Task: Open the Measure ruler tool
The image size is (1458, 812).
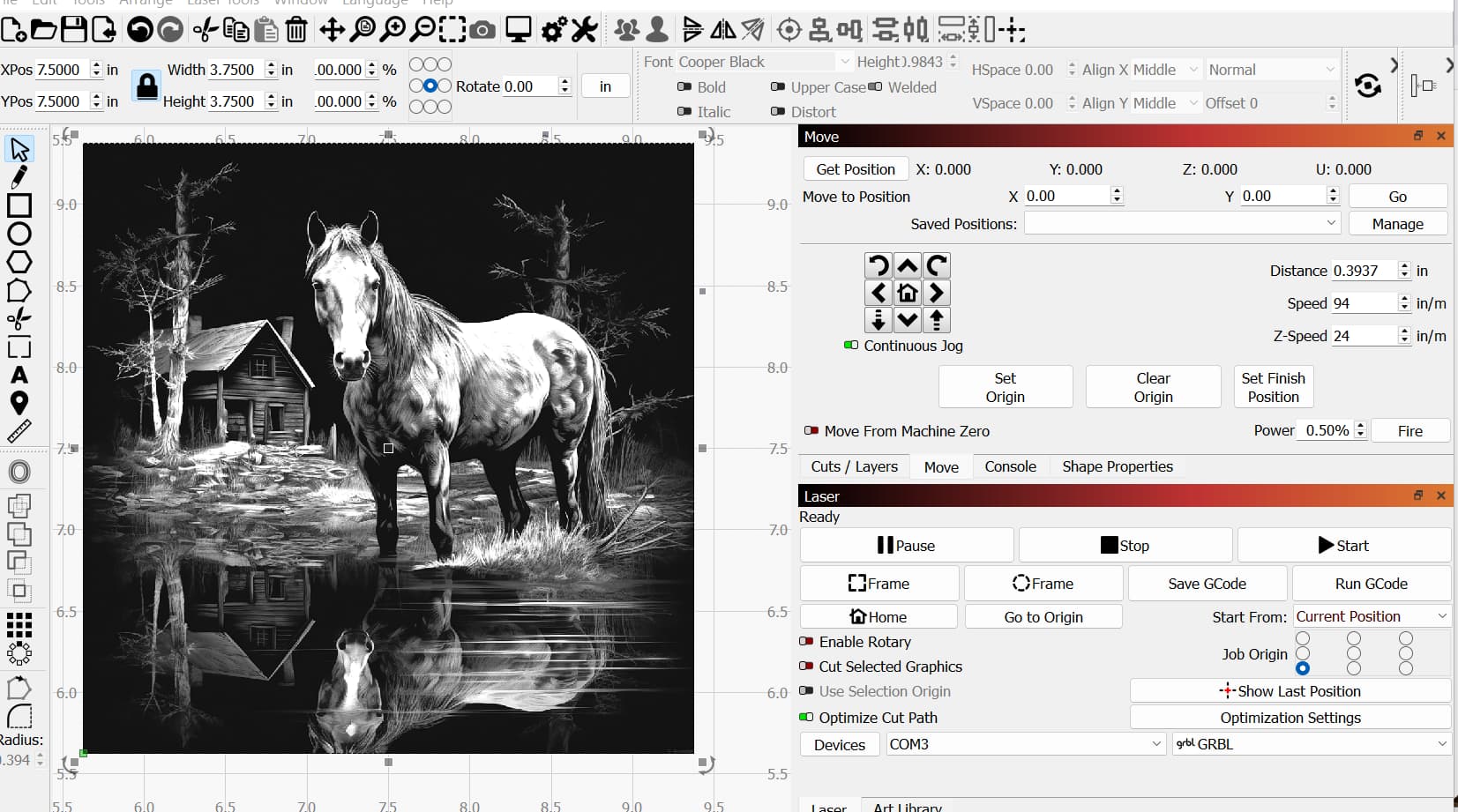Action: 19,431
